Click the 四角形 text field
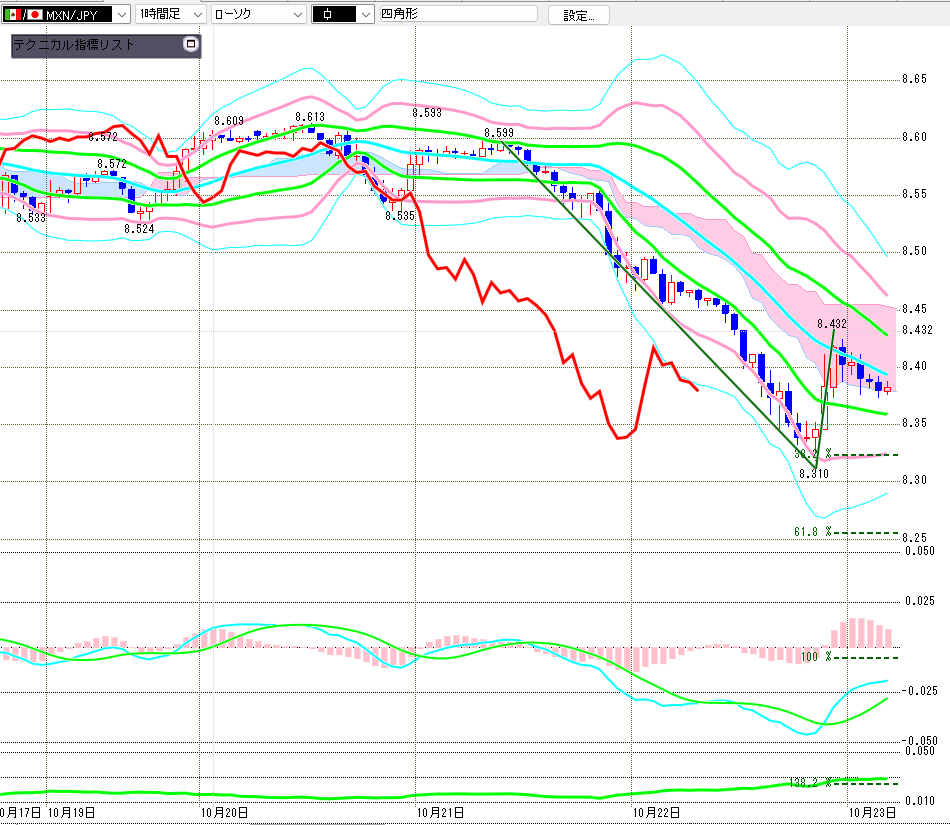Viewport: 950px width, 825px height. 458,14
